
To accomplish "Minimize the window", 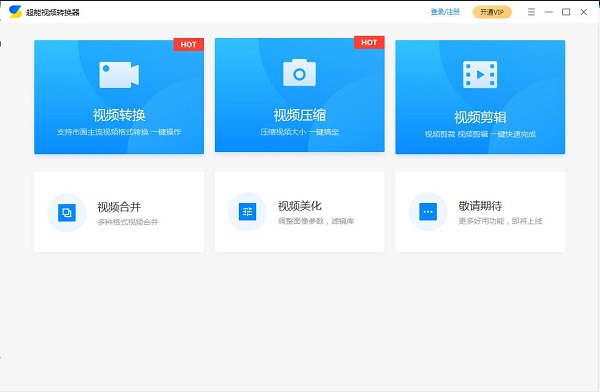I will (x=549, y=12).
